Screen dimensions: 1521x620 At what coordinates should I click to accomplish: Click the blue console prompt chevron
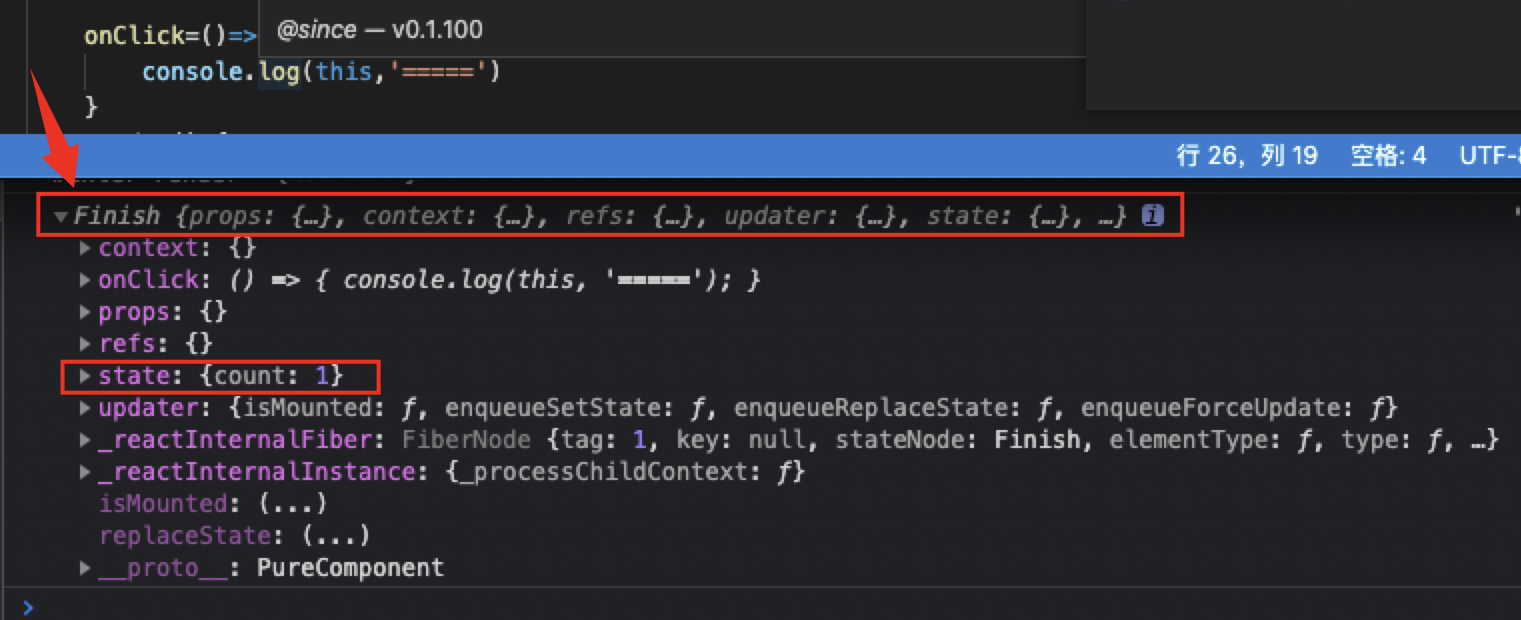click(x=27, y=606)
